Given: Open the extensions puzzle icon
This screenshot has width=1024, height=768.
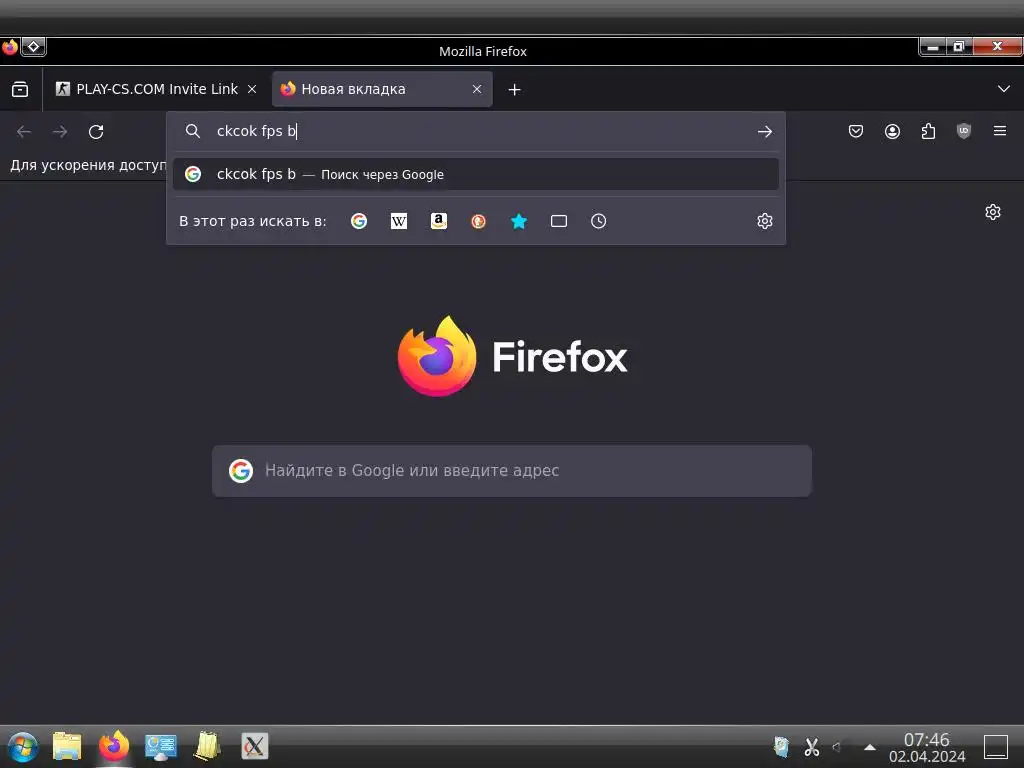Looking at the screenshot, I should [928, 132].
